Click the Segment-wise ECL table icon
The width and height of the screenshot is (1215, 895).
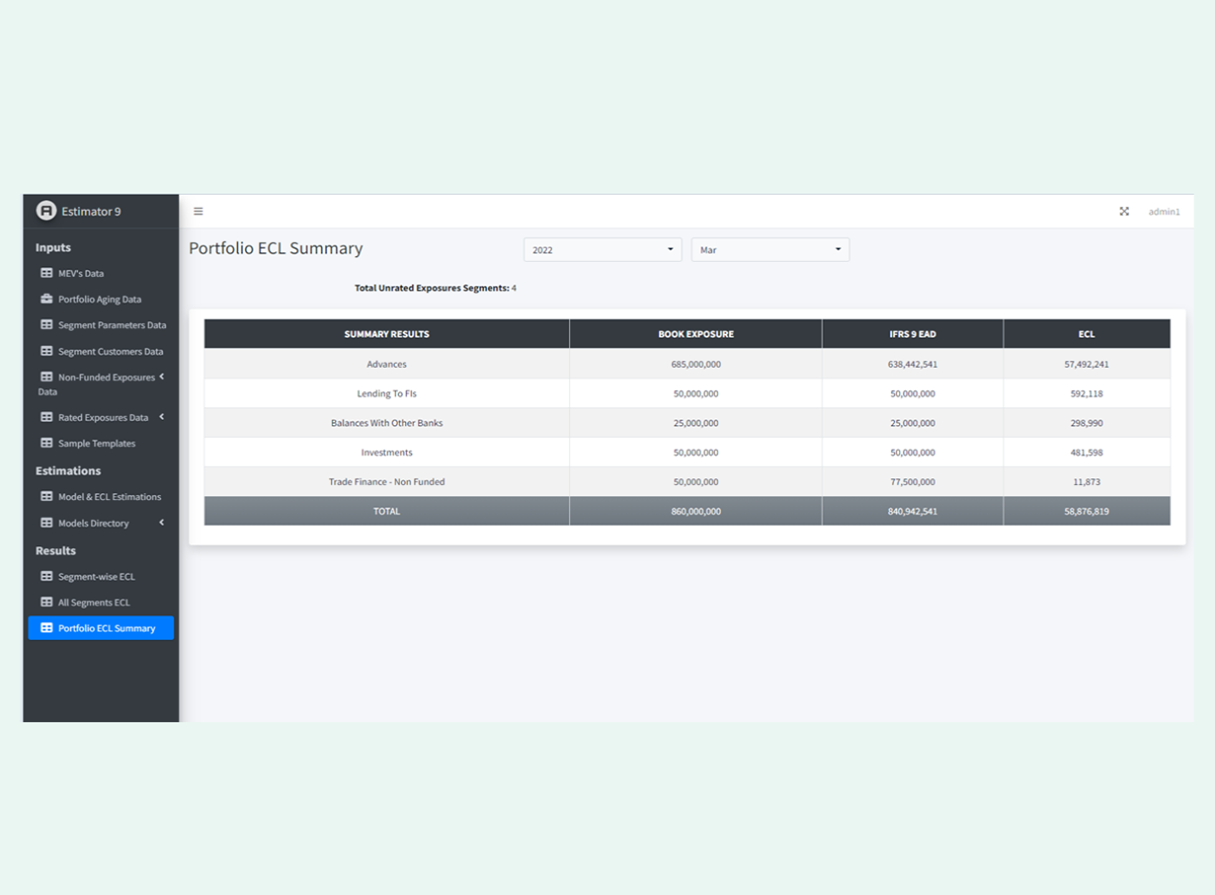tap(46, 577)
